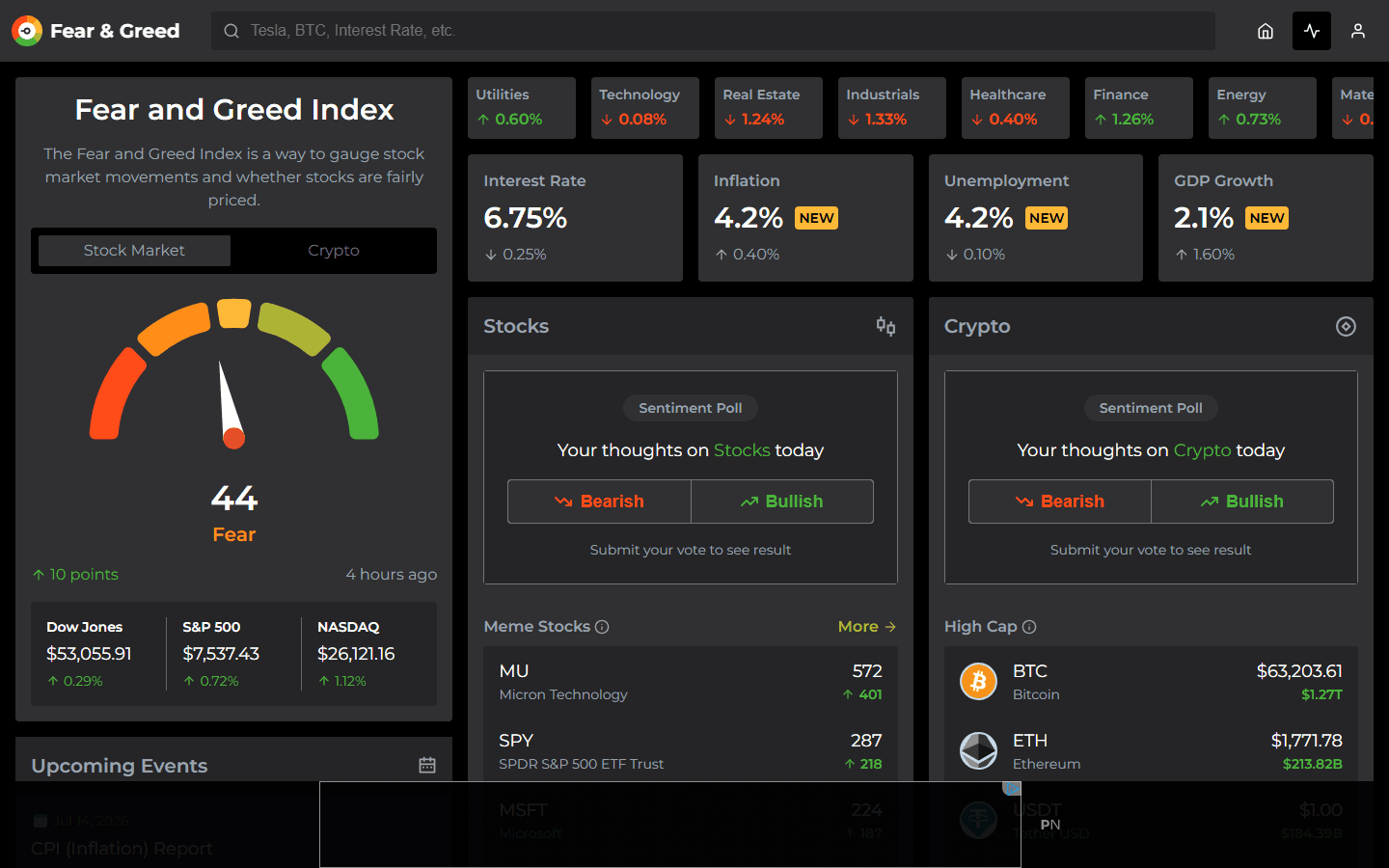Click the Upcoming Events heading
The height and width of the screenshot is (868, 1389).
click(120, 766)
